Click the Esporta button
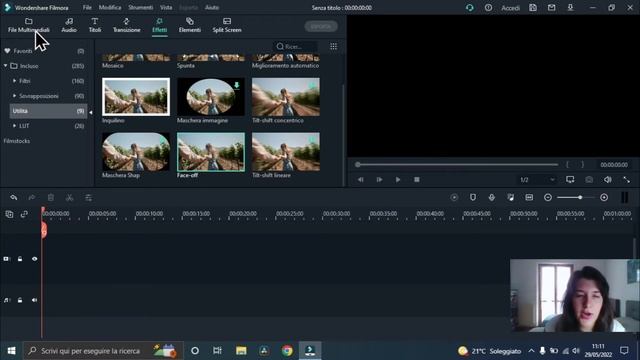Viewport: 640px width, 360px height. 321,27
